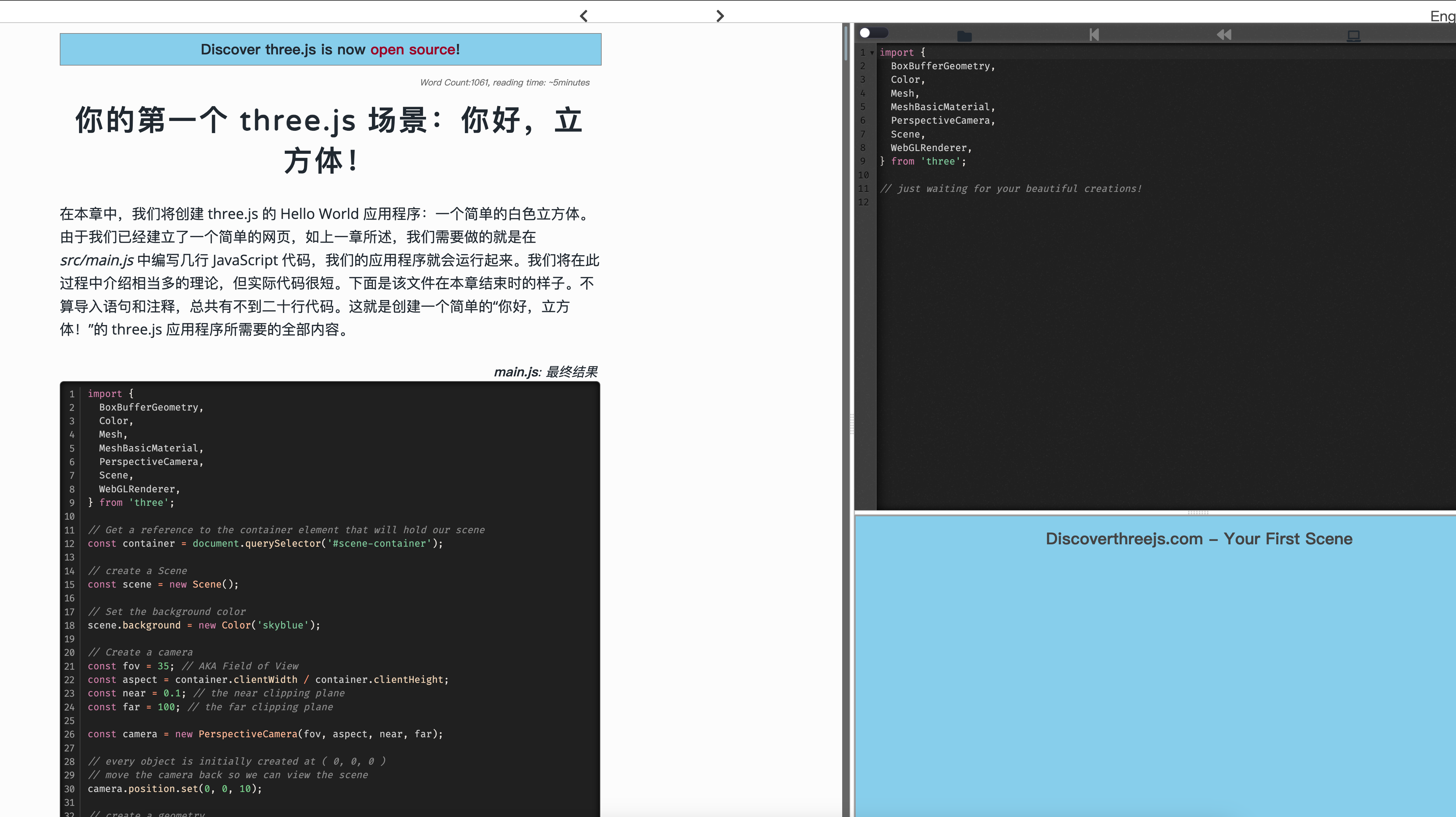1456x817 pixels.
Task: Click 'const far = 100' line
Action: (210, 707)
